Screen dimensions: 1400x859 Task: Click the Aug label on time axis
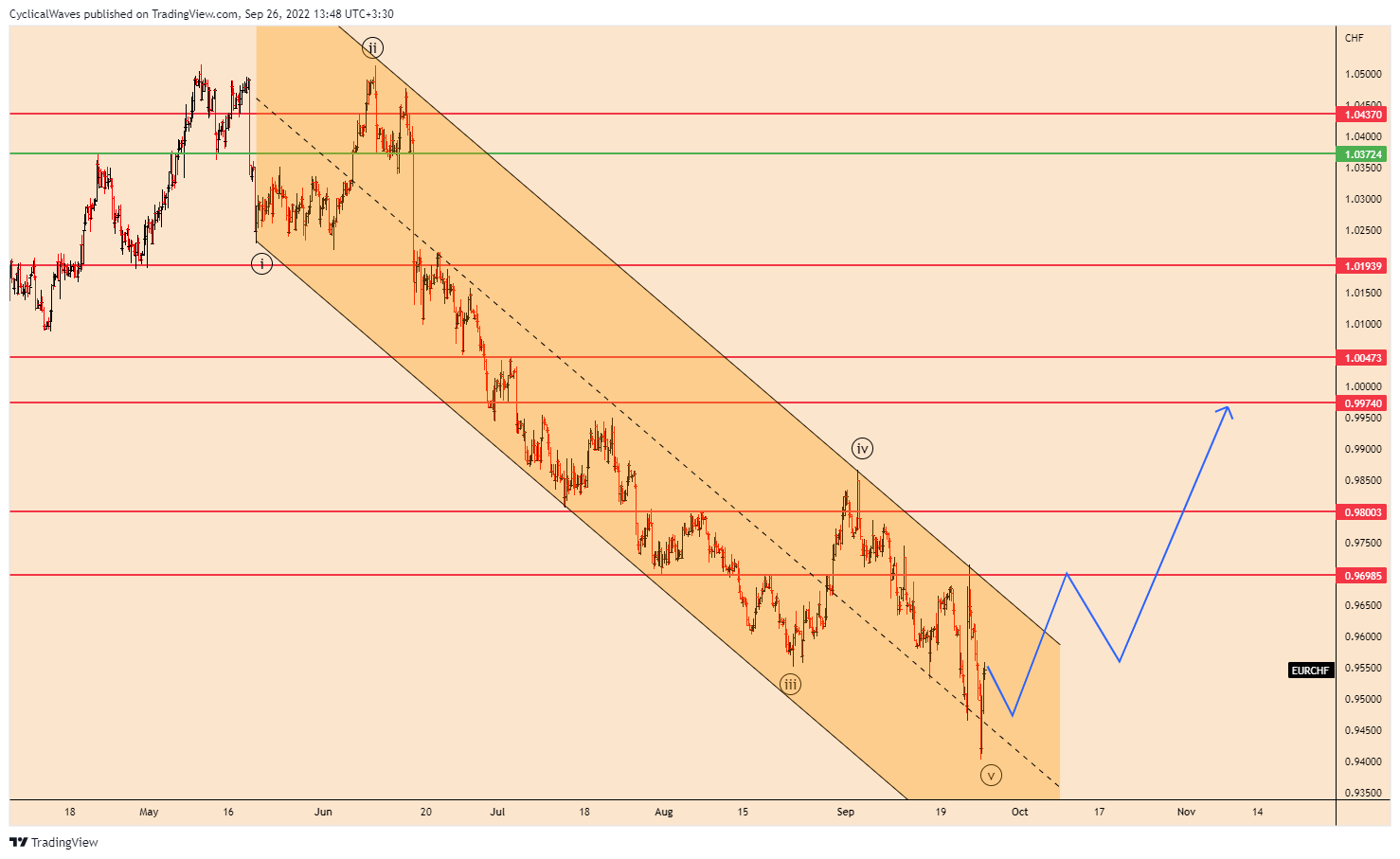(x=664, y=812)
